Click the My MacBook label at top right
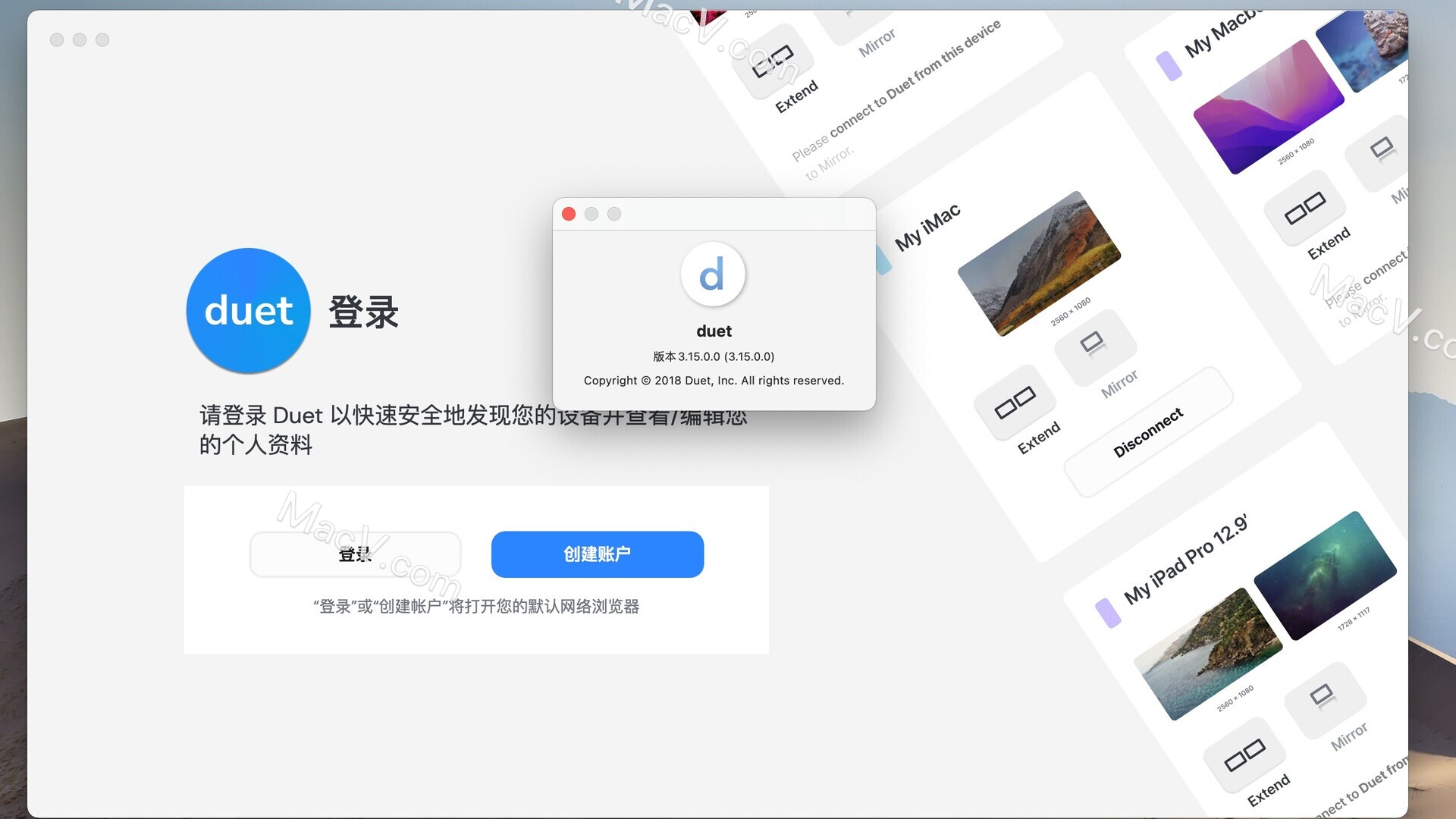The height and width of the screenshot is (819, 1456). point(1222,32)
